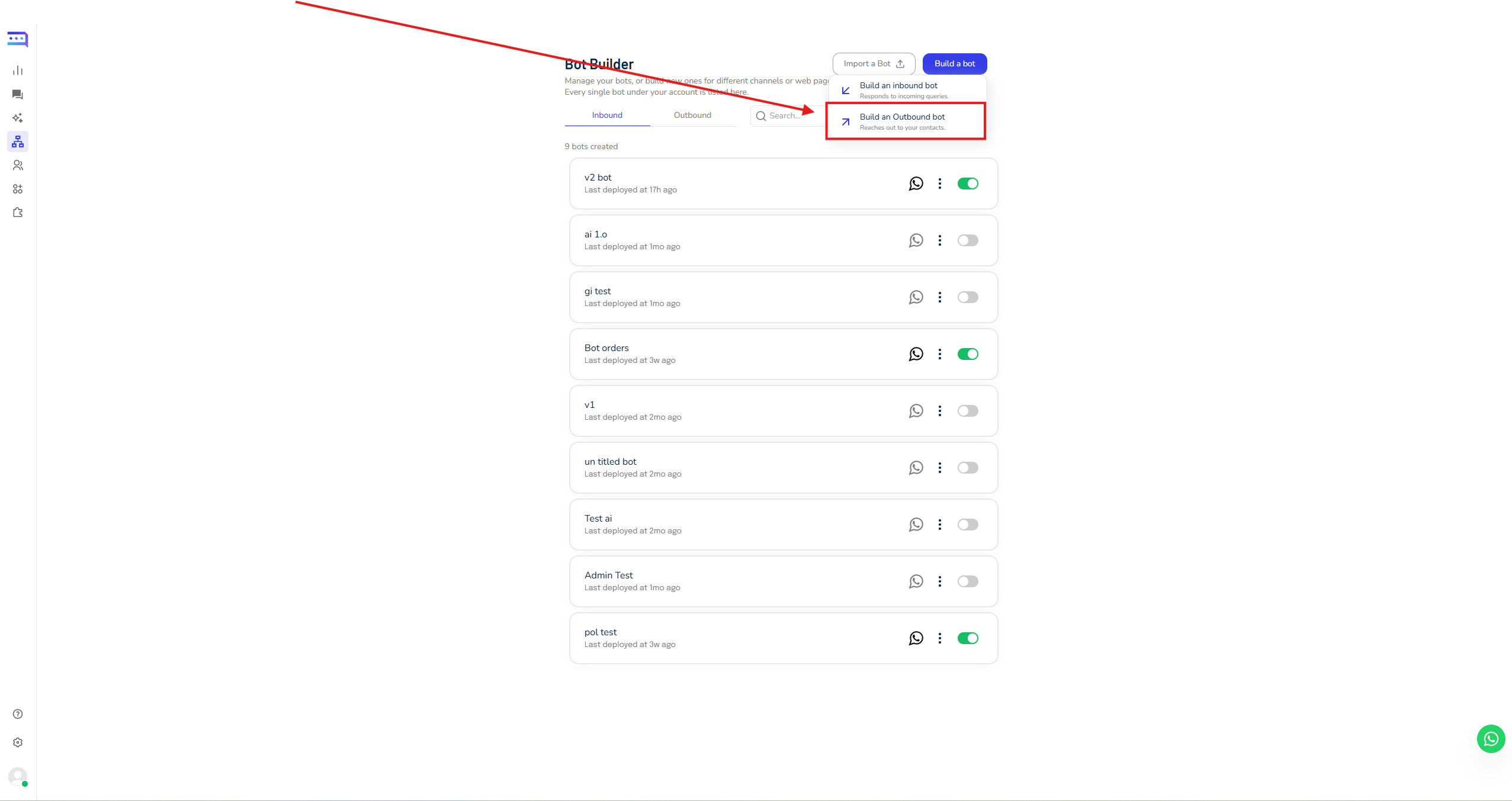Click WhatsApp channel icon for v2 bot
Image resolution: width=1512 pixels, height=801 pixels.
(x=916, y=184)
